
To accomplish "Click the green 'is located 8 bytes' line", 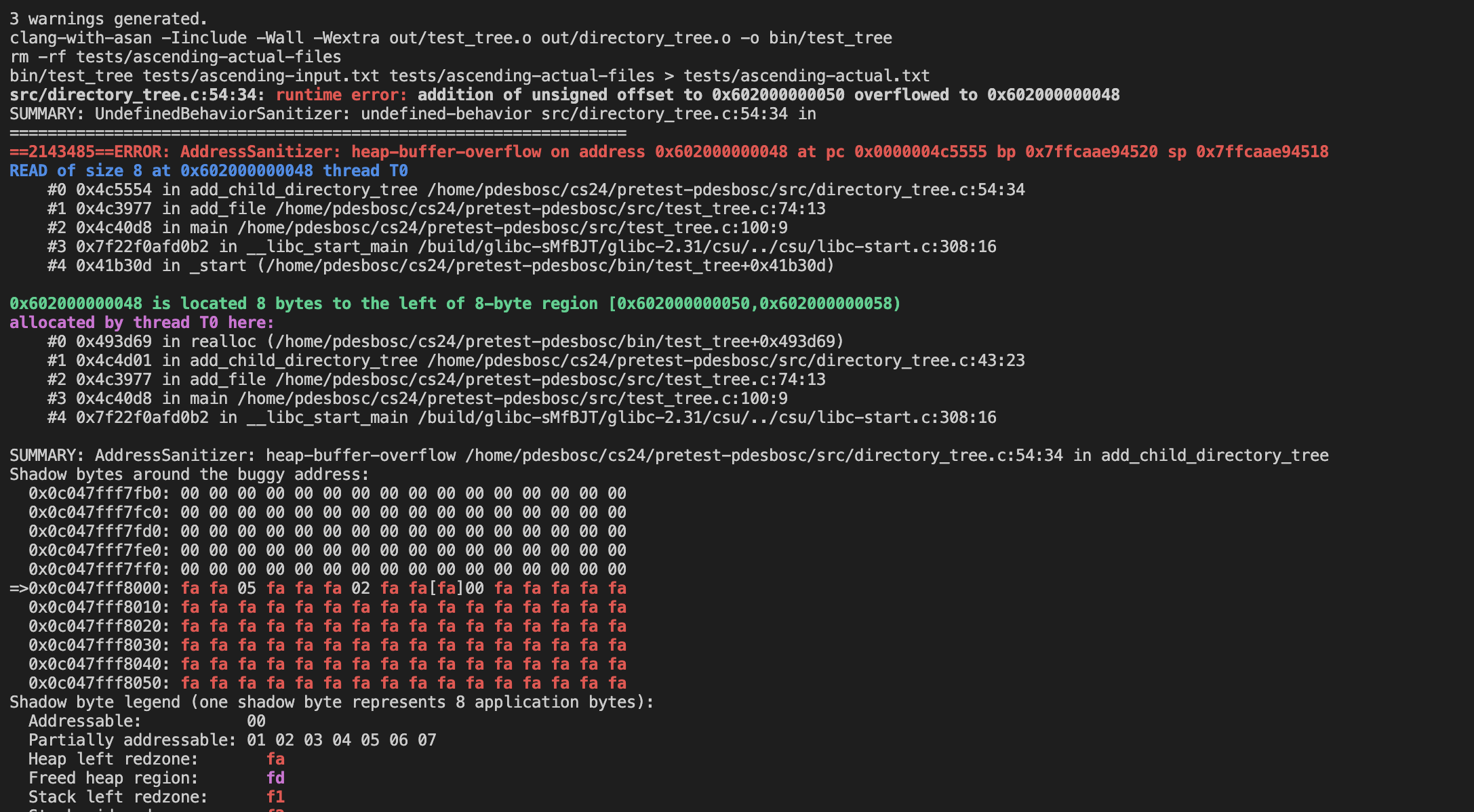I will (455, 304).
